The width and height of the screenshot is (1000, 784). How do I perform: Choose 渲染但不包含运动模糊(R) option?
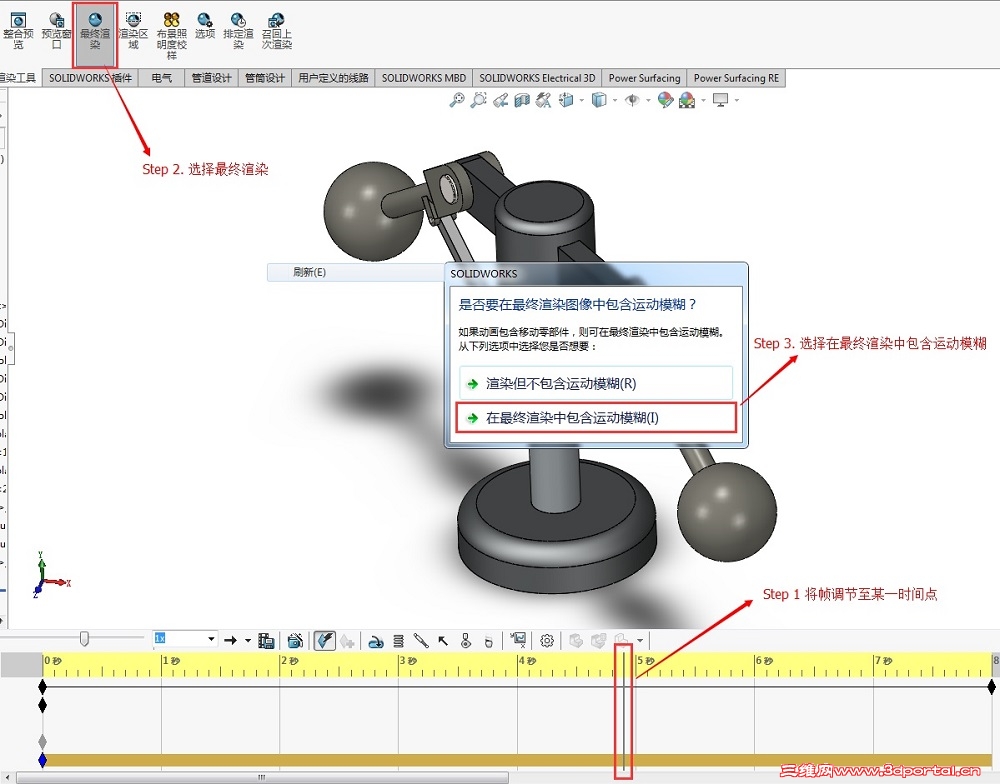[596, 383]
